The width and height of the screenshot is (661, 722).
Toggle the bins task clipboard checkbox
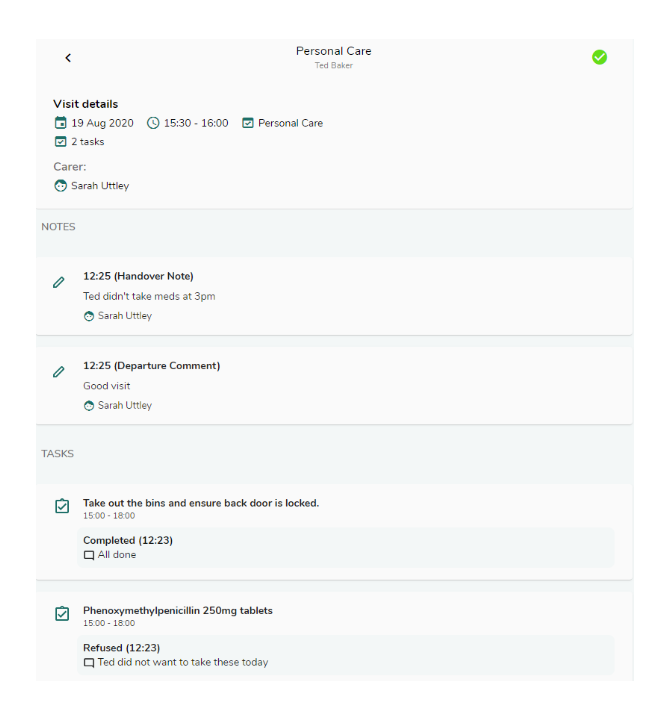pyautogui.click(x=62, y=506)
